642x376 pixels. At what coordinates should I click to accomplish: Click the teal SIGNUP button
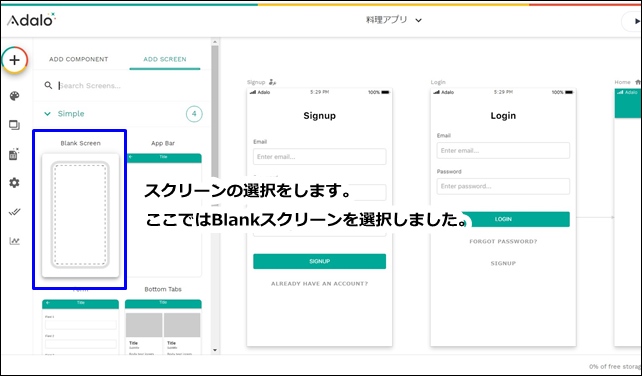(319, 261)
